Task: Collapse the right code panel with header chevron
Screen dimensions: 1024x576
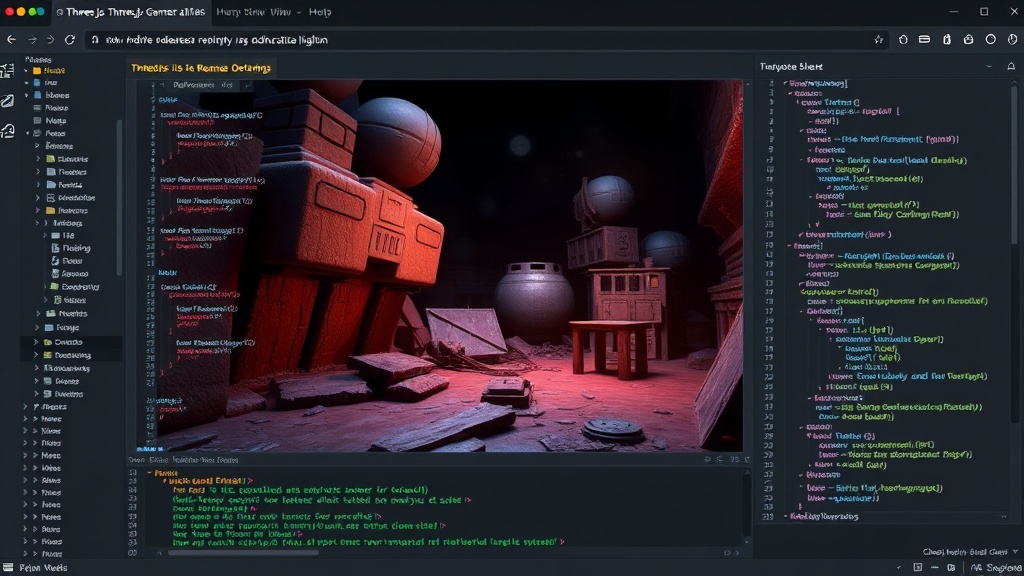Action: pos(989,67)
